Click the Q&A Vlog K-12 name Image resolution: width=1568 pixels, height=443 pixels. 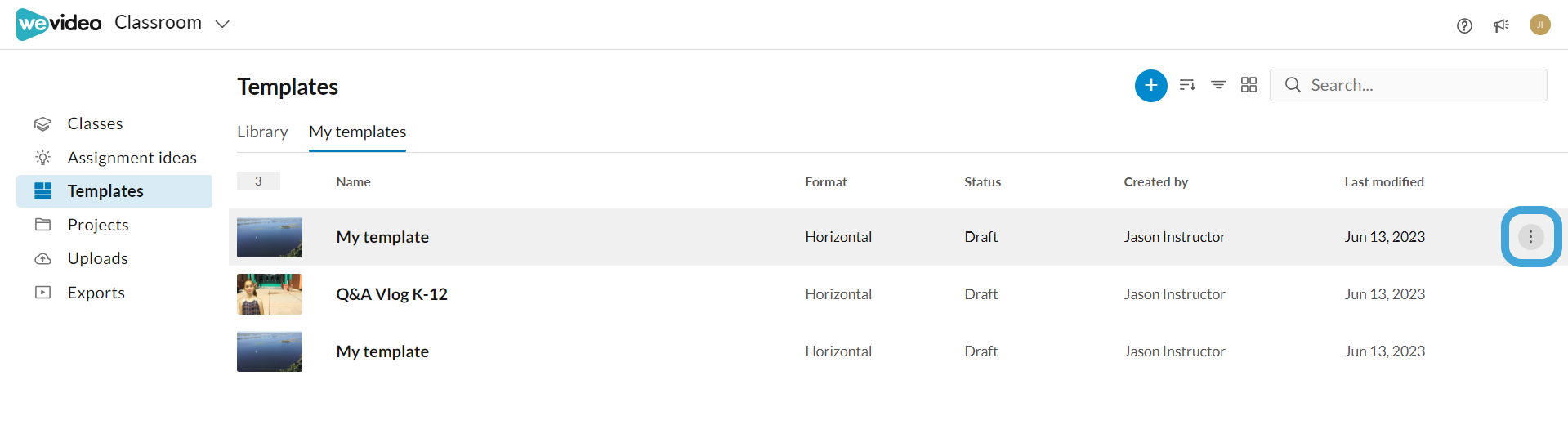pos(391,294)
